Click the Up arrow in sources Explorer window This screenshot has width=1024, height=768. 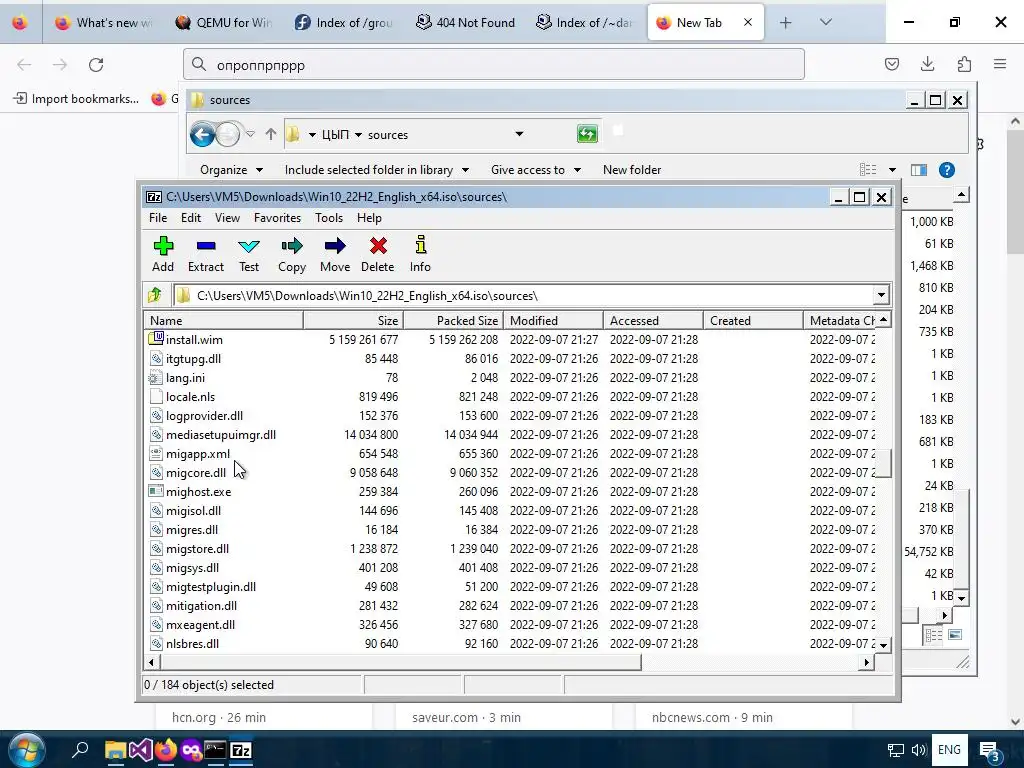pyautogui.click(x=271, y=135)
